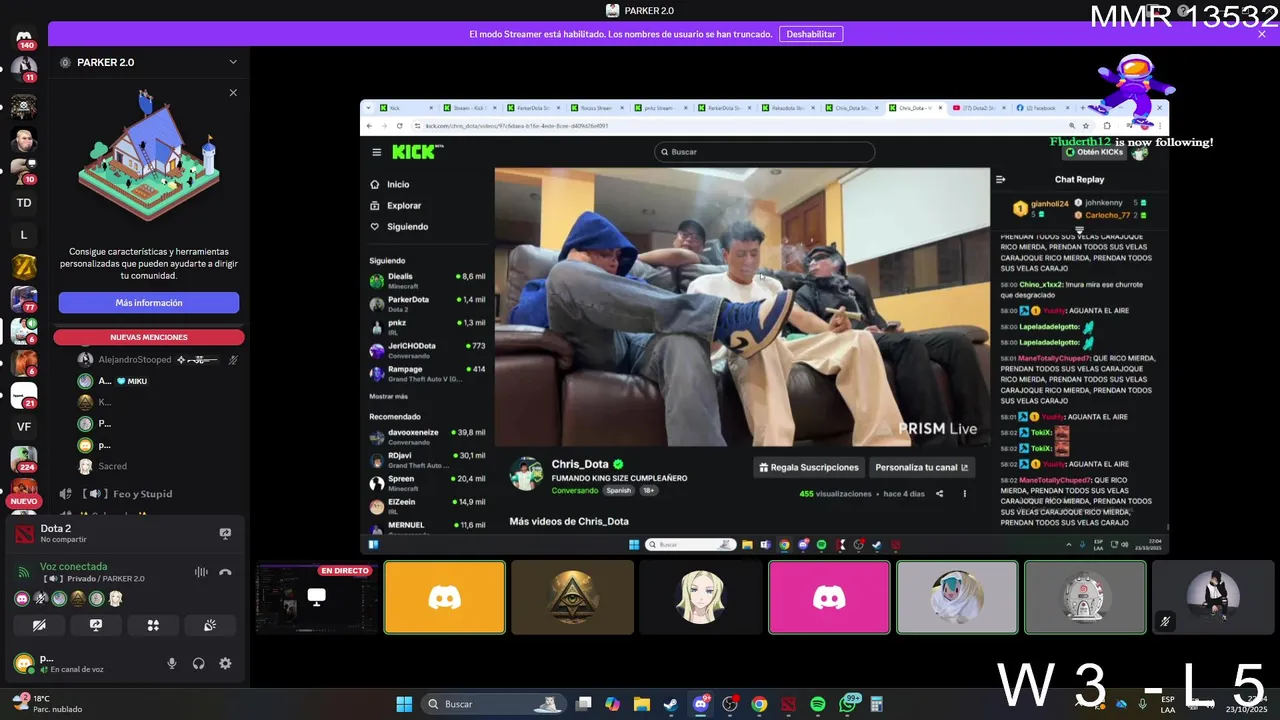Click the share your screen button
This screenshot has width=1280, height=720.
(96, 625)
